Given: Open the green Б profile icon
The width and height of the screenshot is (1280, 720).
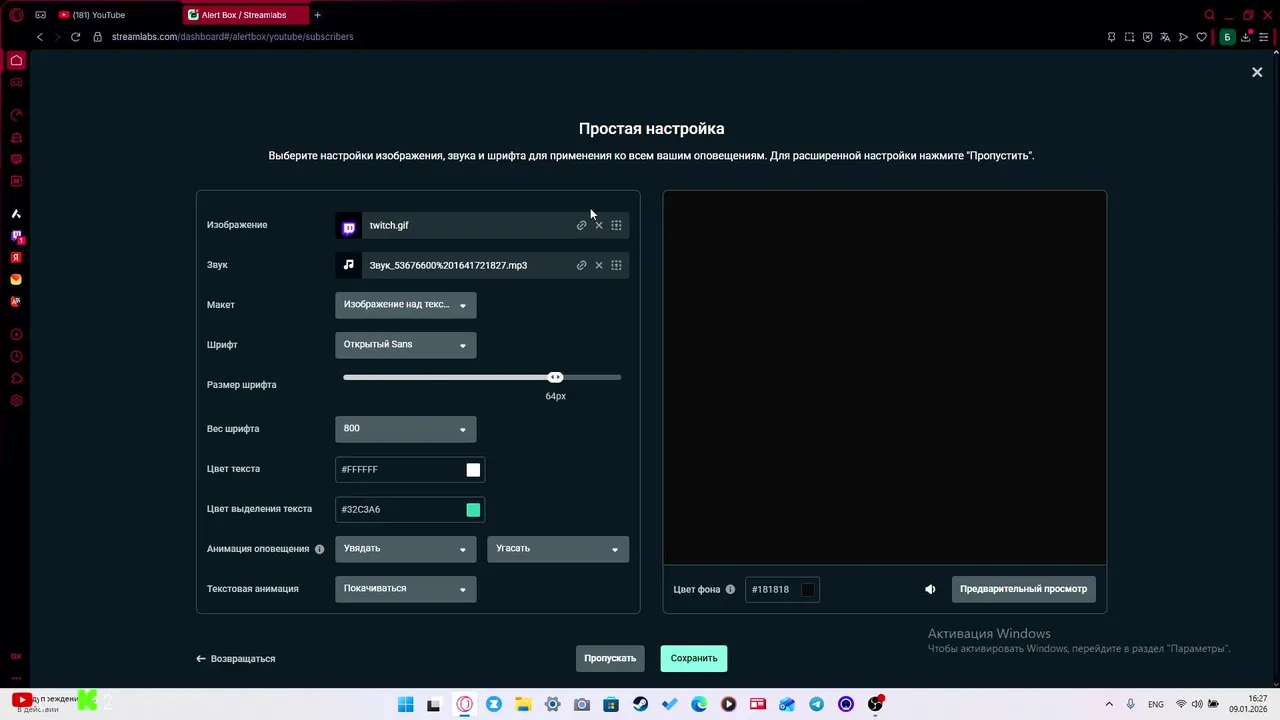Looking at the screenshot, I should pos(1227,37).
